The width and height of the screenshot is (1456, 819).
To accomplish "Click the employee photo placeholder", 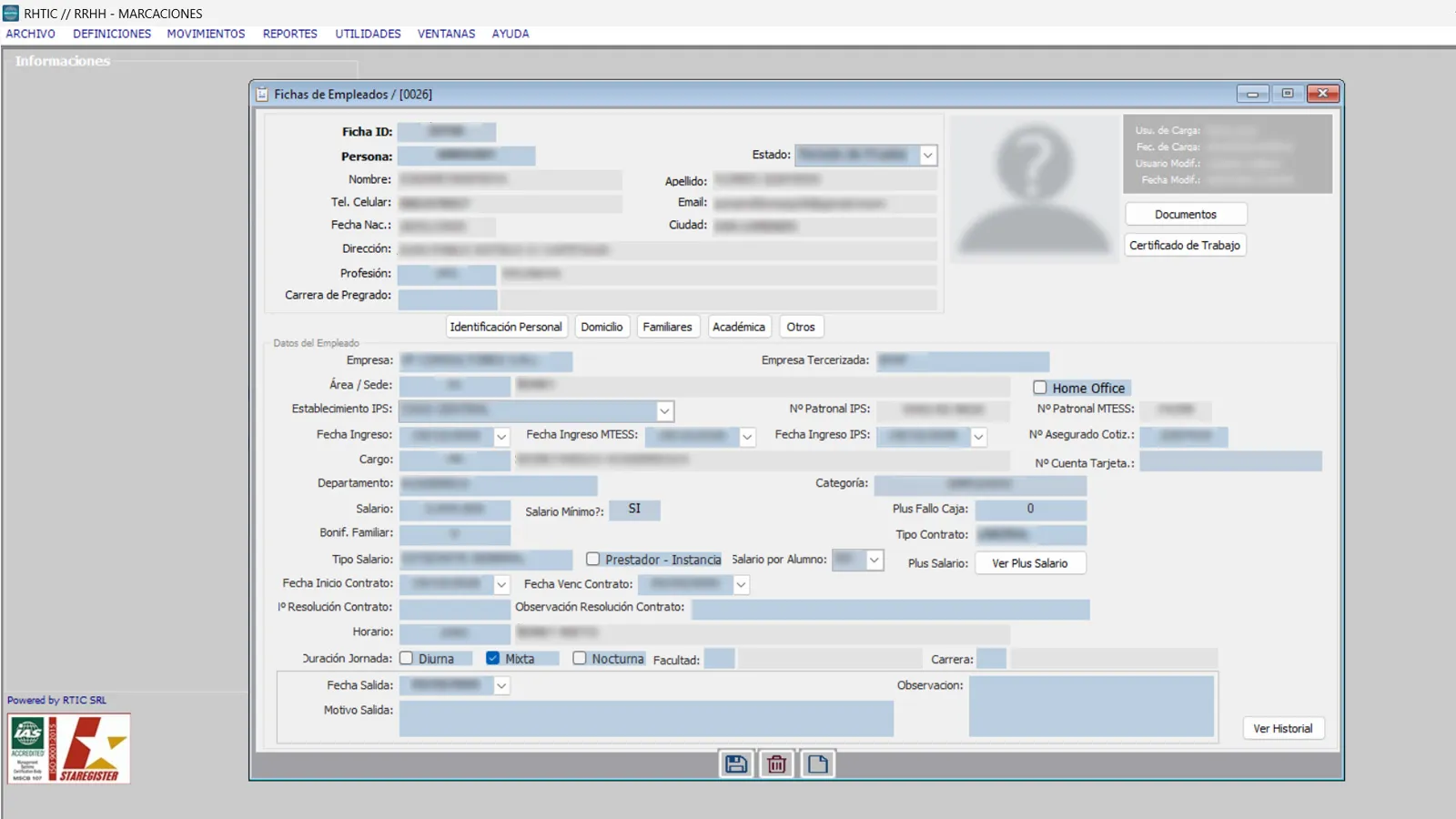I will [1034, 189].
